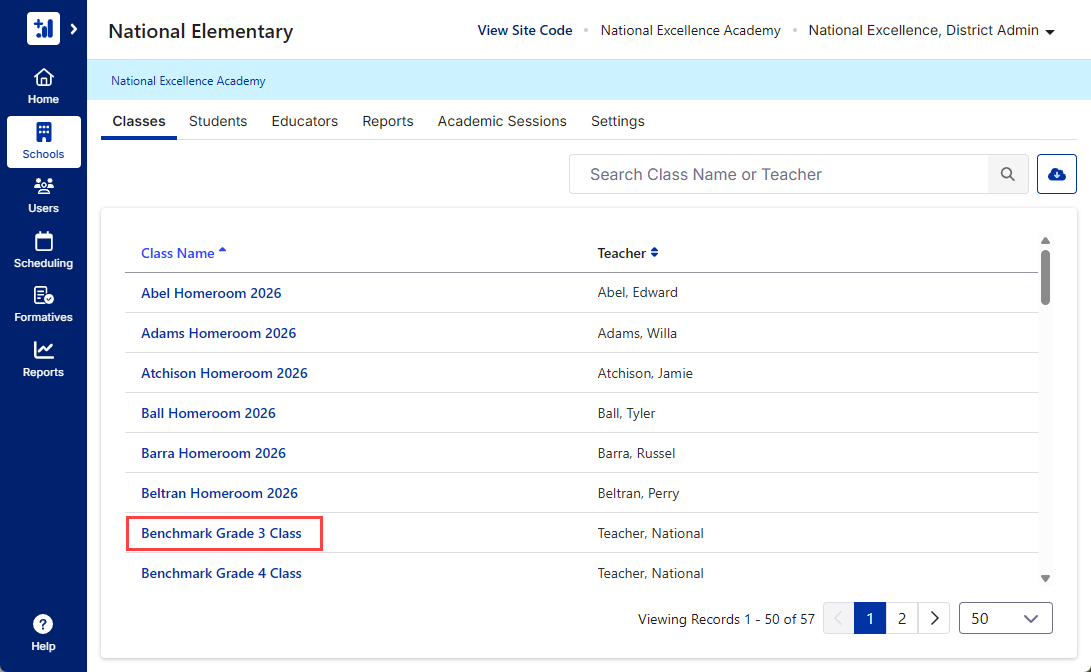
Task: Click Teacher, National in Grade 3 row
Action: pyautogui.click(x=651, y=534)
